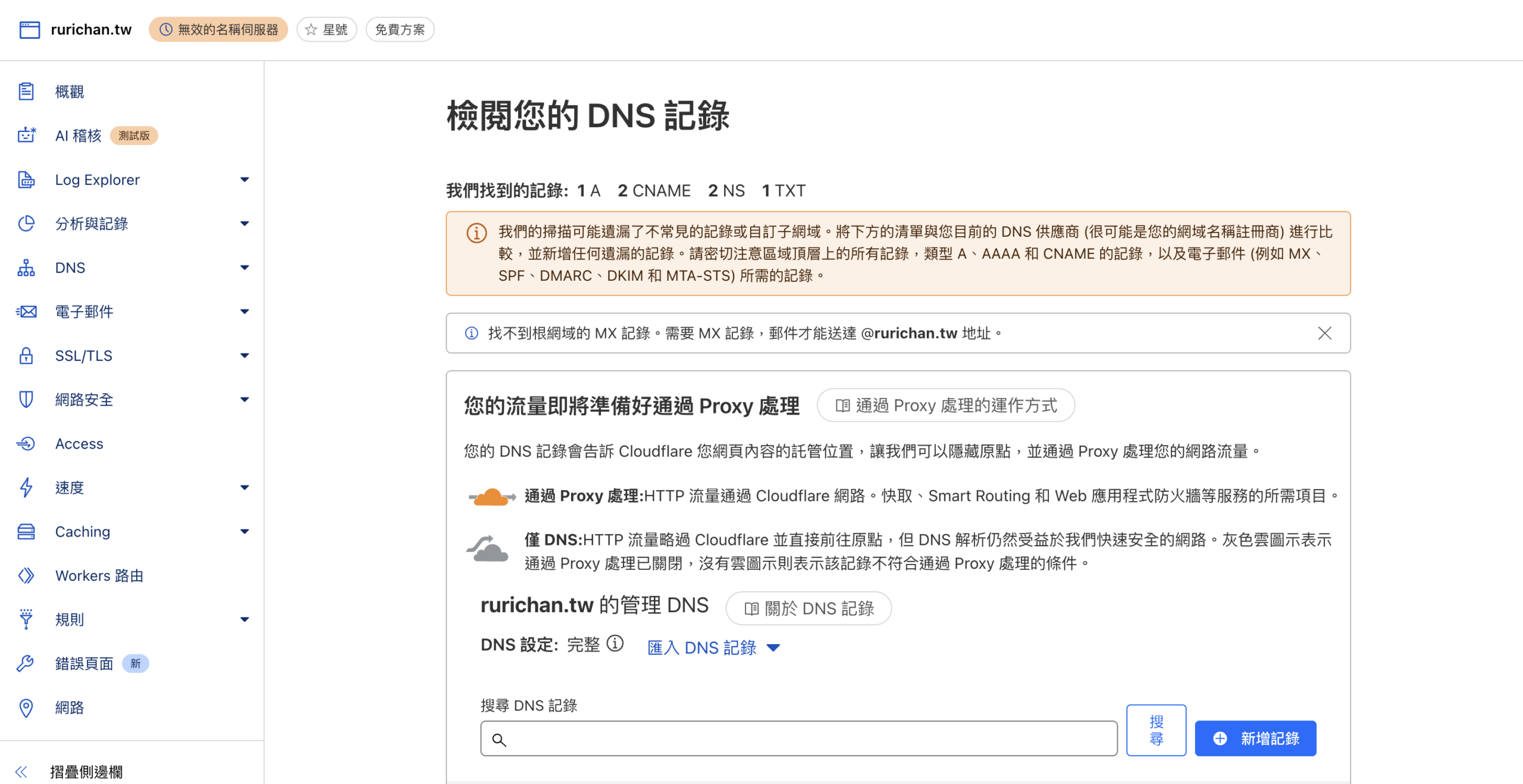Click the orange warning info circle icon
Viewport: 1523px width, 784px height.
[x=477, y=233]
